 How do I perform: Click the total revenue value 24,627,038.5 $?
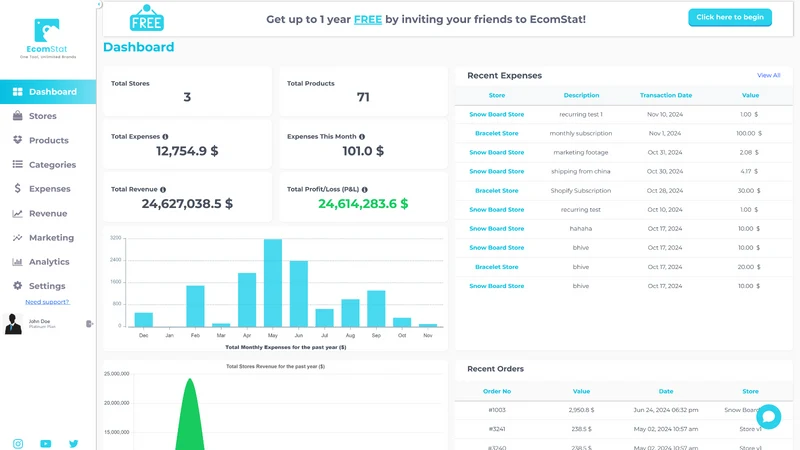tap(187, 204)
